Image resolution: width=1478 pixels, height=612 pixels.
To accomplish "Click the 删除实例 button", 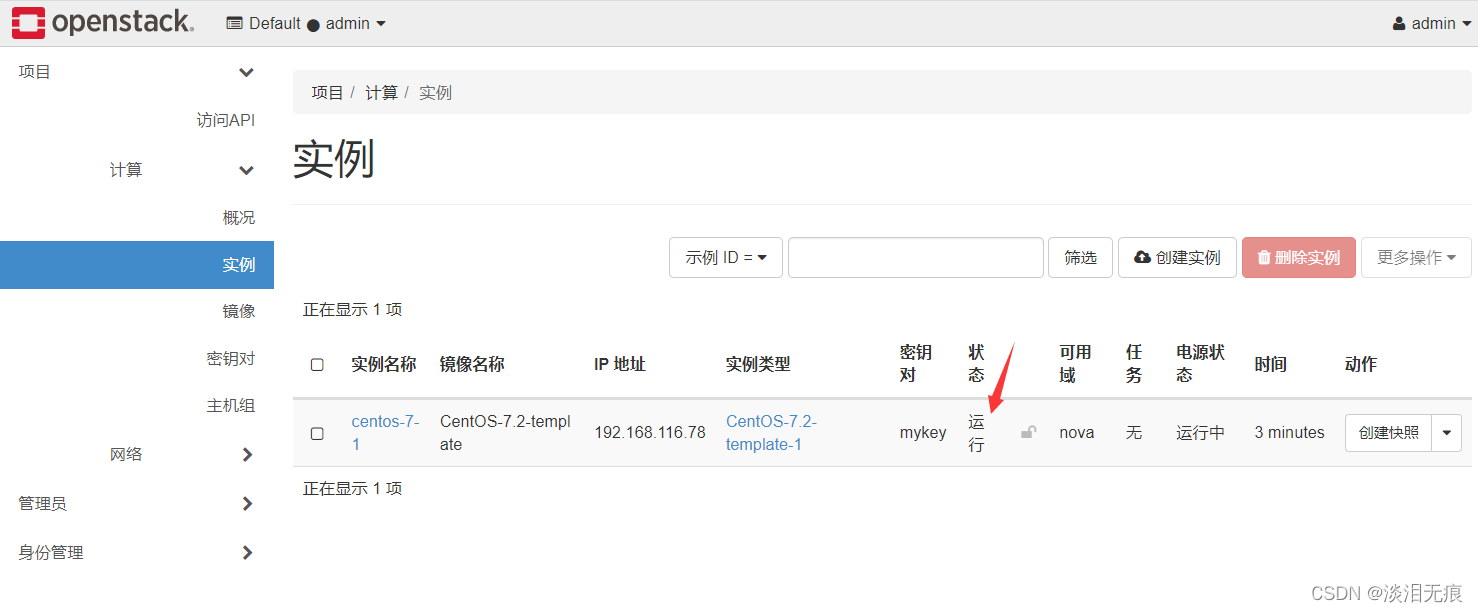I will (1298, 257).
